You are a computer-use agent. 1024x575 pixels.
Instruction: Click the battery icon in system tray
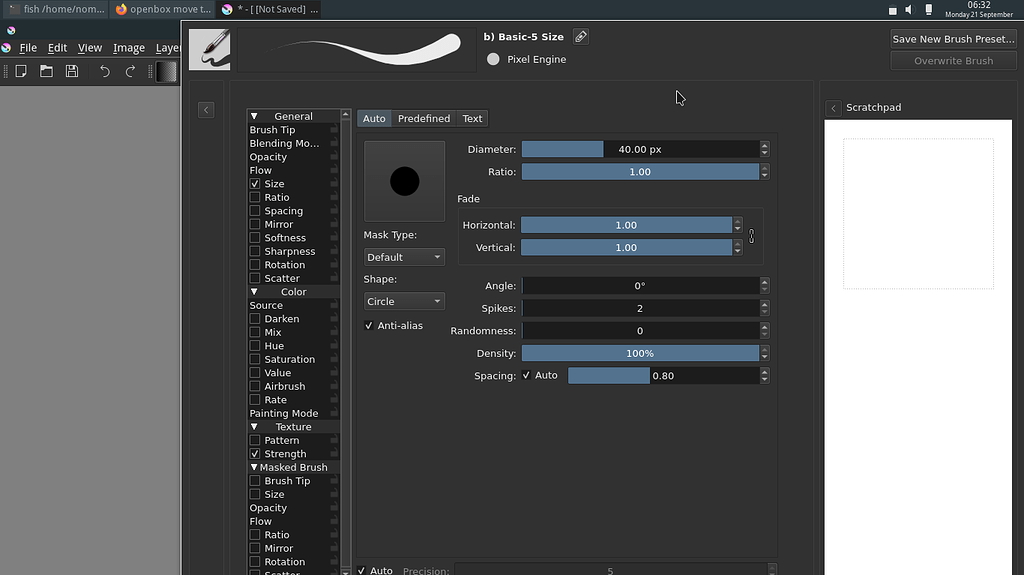click(929, 10)
